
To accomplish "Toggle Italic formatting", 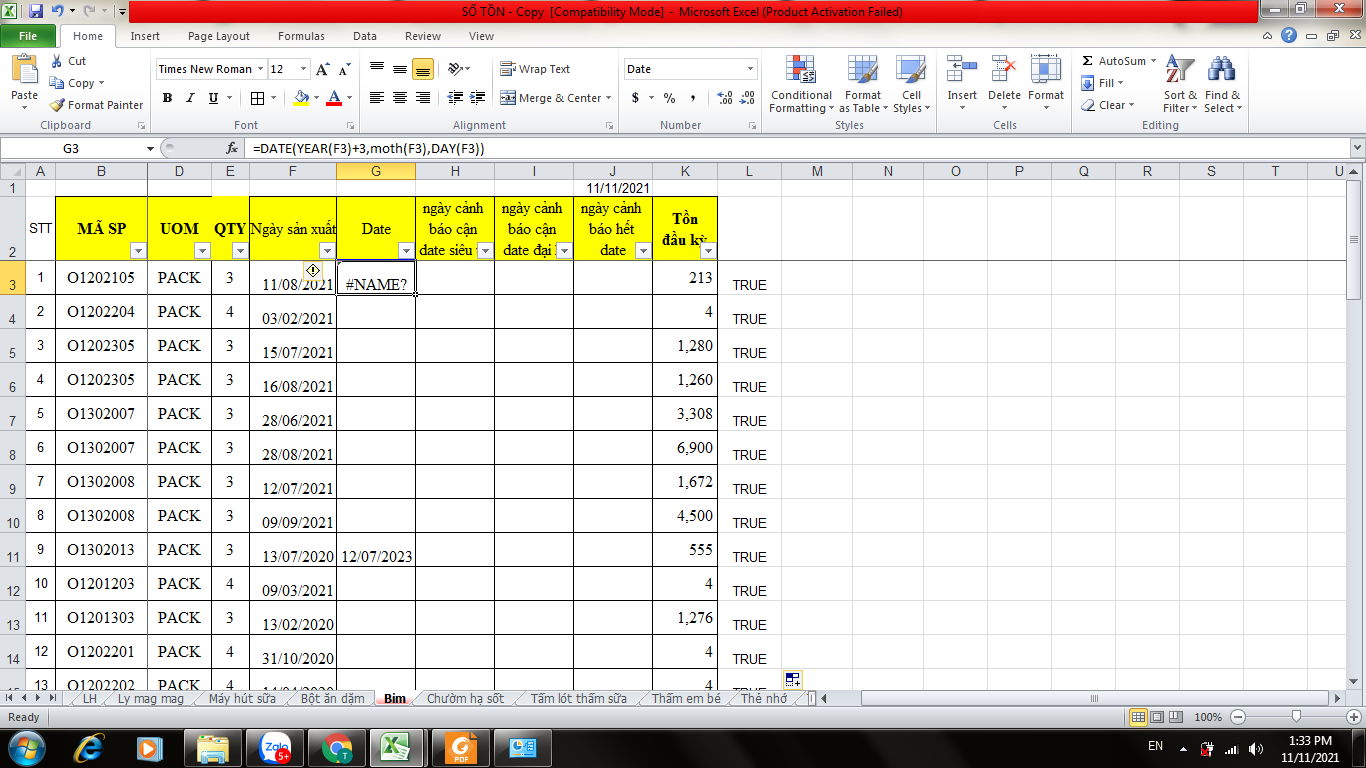I will (x=190, y=98).
